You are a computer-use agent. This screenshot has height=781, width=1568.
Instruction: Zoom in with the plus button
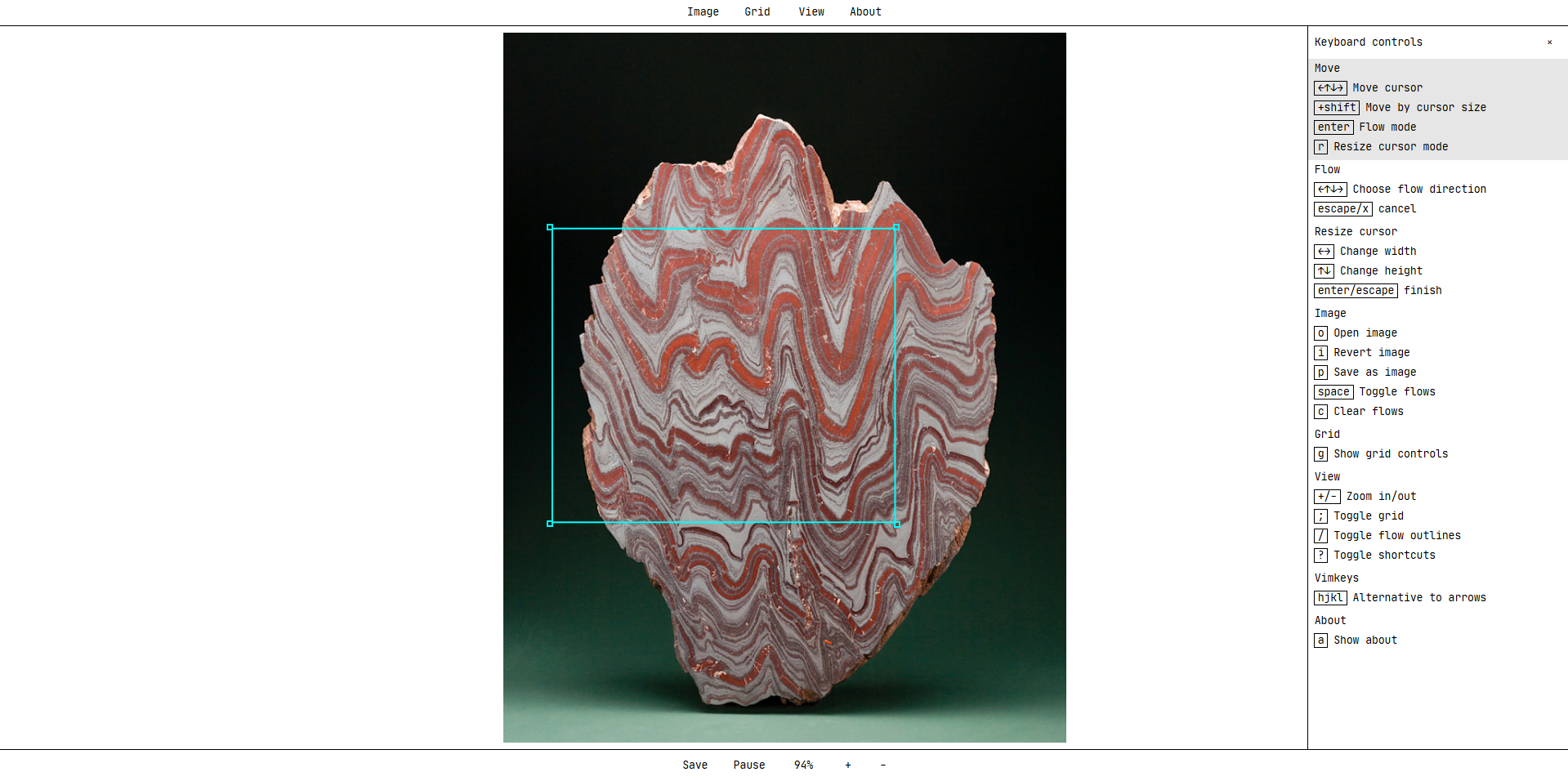click(x=847, y=765)
